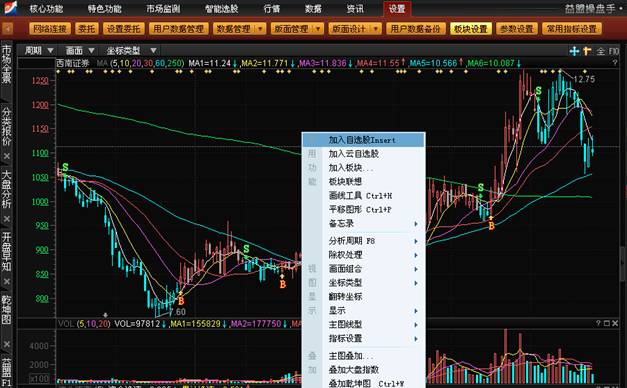
Task: Click the 板块设置 button
Action: (x=471, y=29)
